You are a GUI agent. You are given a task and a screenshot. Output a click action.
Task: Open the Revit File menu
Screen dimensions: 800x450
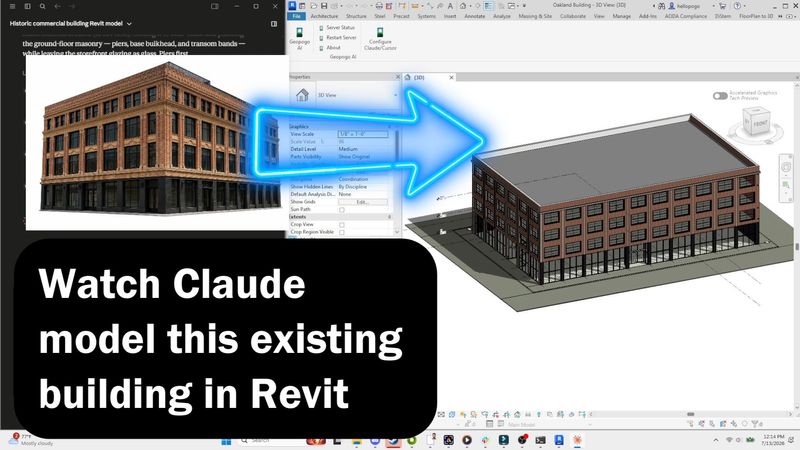[x=296, y=16]
